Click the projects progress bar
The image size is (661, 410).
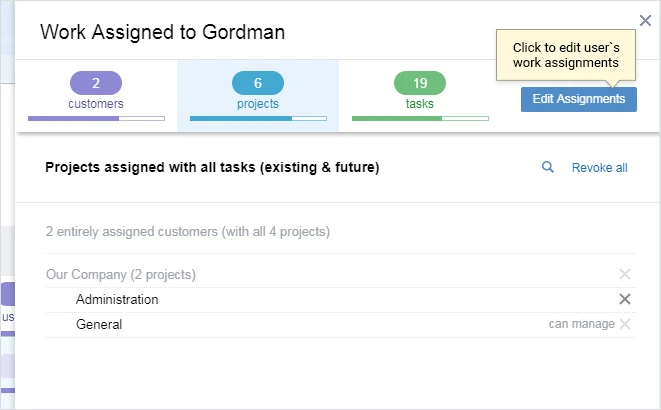point(258,118)
